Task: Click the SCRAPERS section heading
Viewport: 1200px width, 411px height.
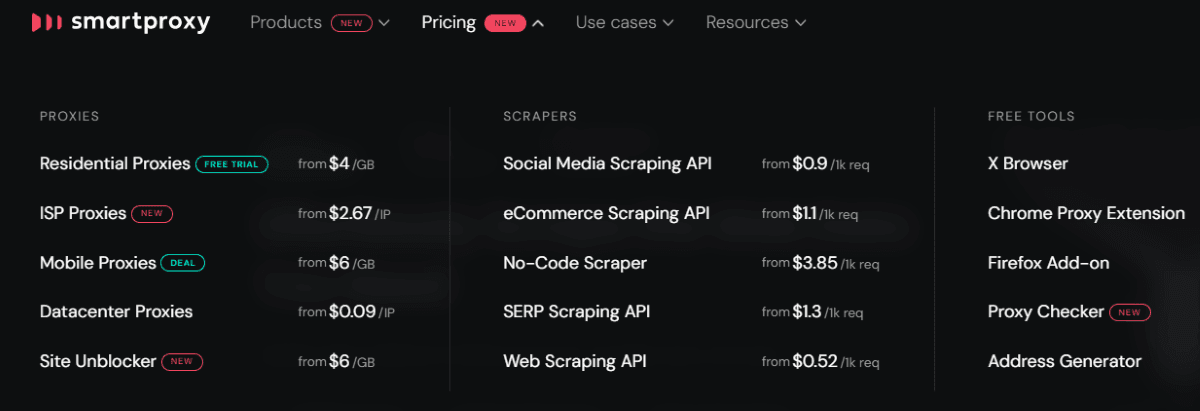Action: (x=540, y=116)
